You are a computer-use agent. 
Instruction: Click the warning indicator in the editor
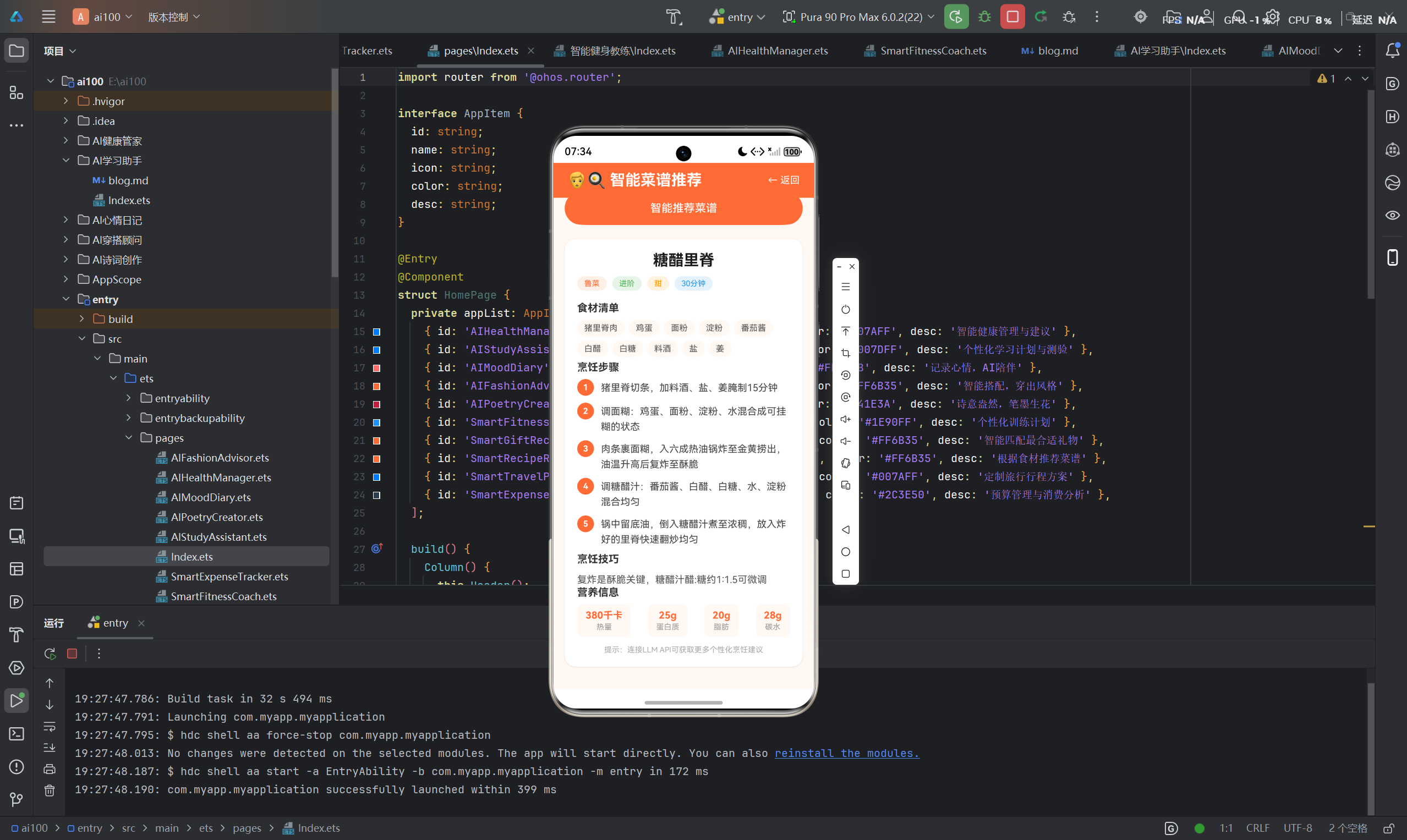(x=1327, y=79)
